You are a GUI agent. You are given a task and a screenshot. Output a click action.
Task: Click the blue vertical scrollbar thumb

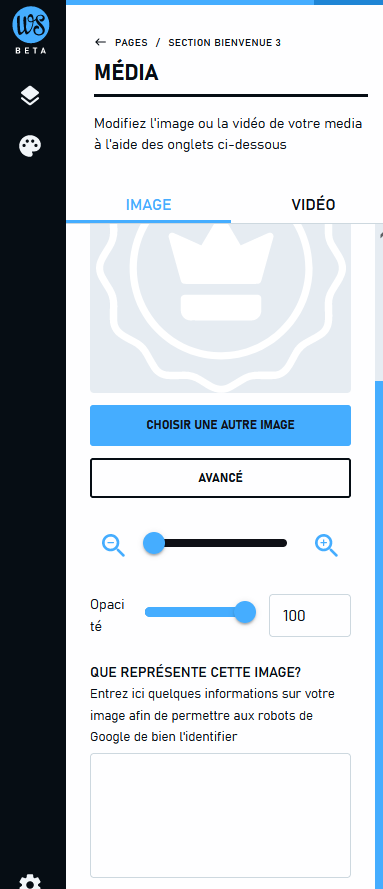pyautogui.click(x=379, y=635)
